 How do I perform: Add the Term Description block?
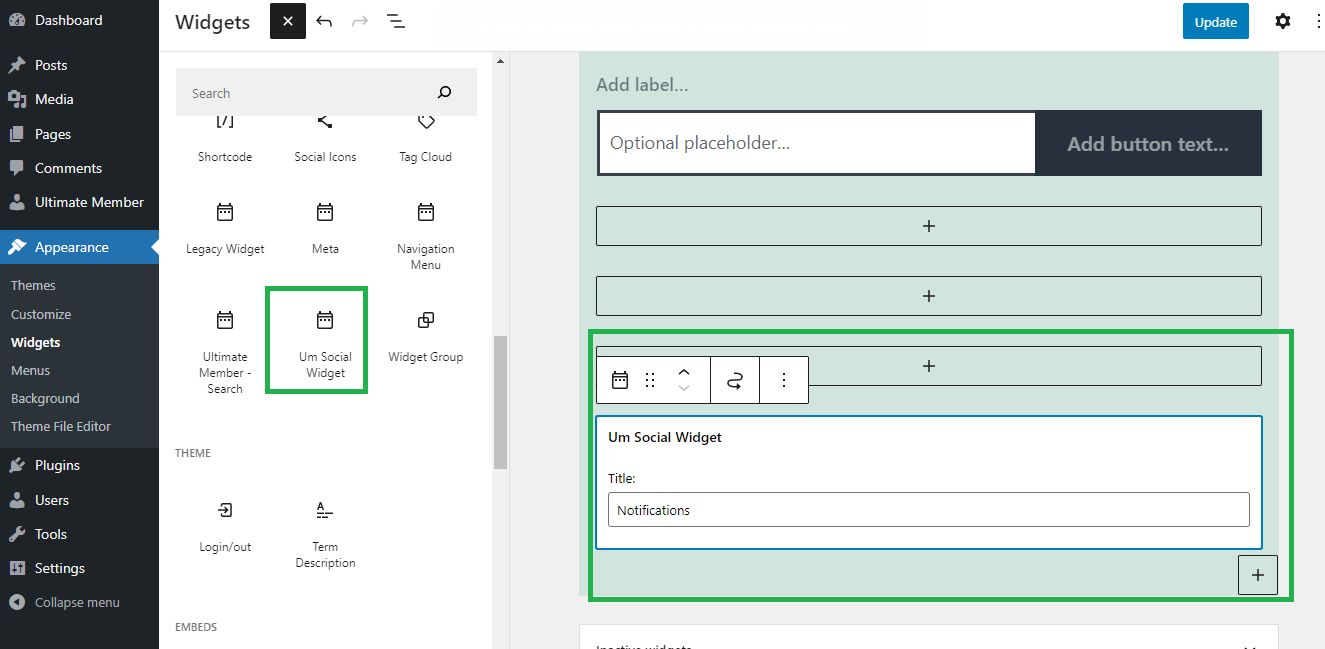coord(325,535)
